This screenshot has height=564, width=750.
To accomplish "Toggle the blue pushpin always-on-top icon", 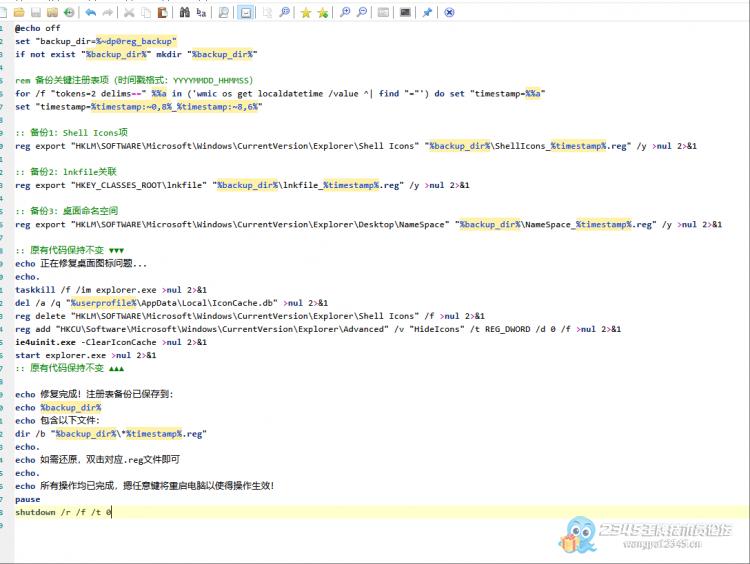I will click(x=427, y=12).
